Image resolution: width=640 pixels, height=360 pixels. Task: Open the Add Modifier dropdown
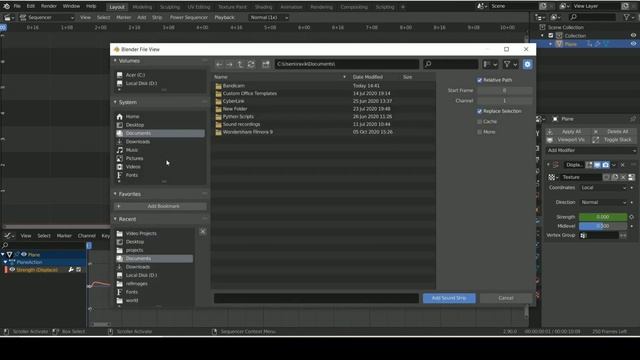point(591,150)
